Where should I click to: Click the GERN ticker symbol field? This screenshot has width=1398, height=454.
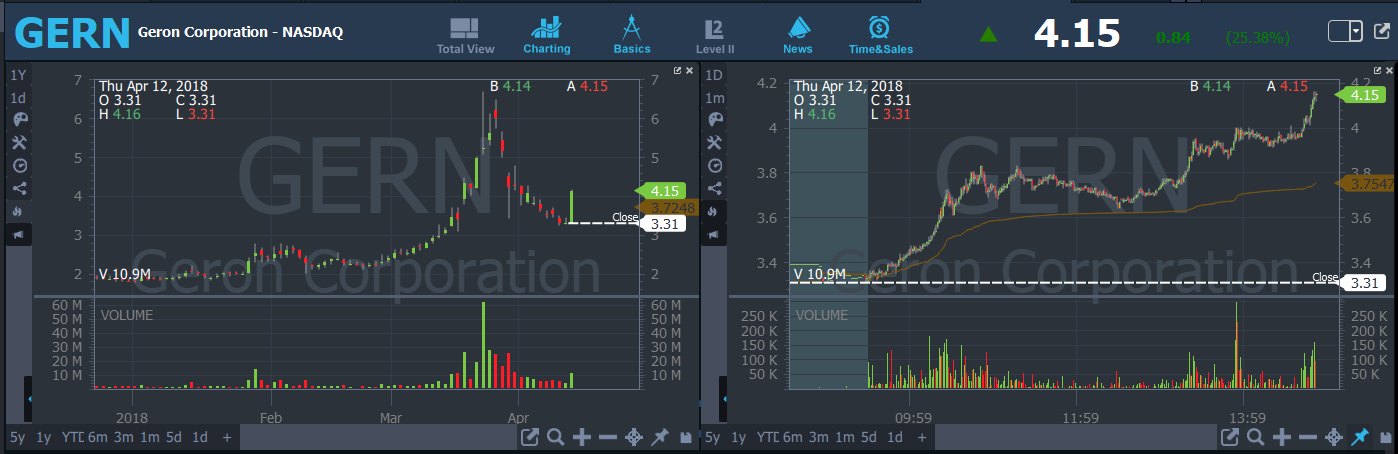(72, 33)
